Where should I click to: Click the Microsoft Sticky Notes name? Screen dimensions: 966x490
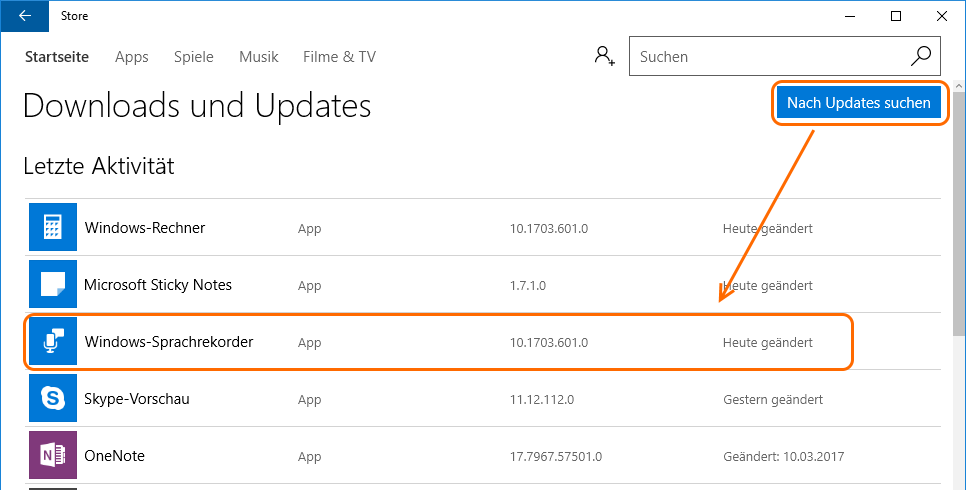[158, 285]
